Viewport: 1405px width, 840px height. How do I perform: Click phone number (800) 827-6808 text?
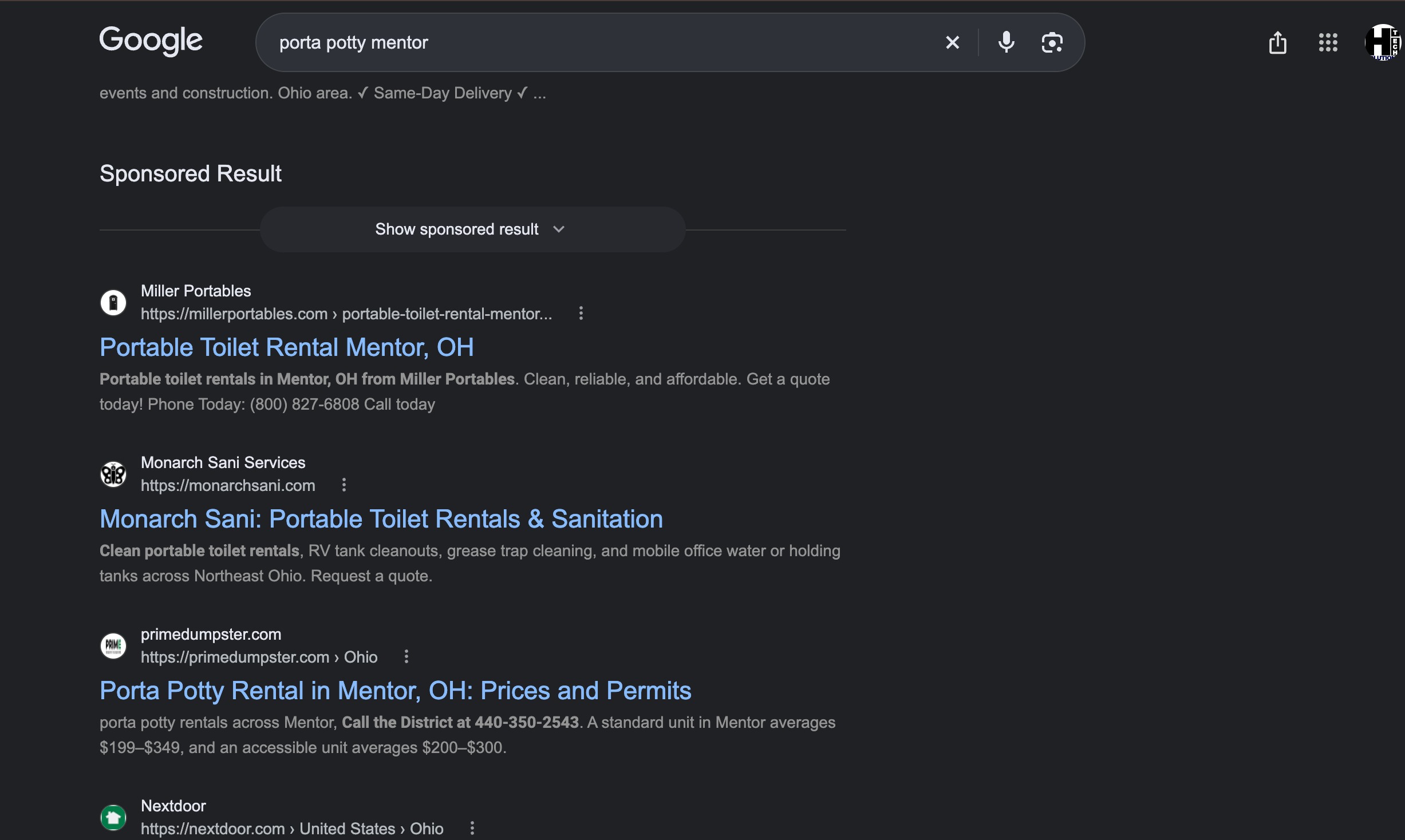305,404
